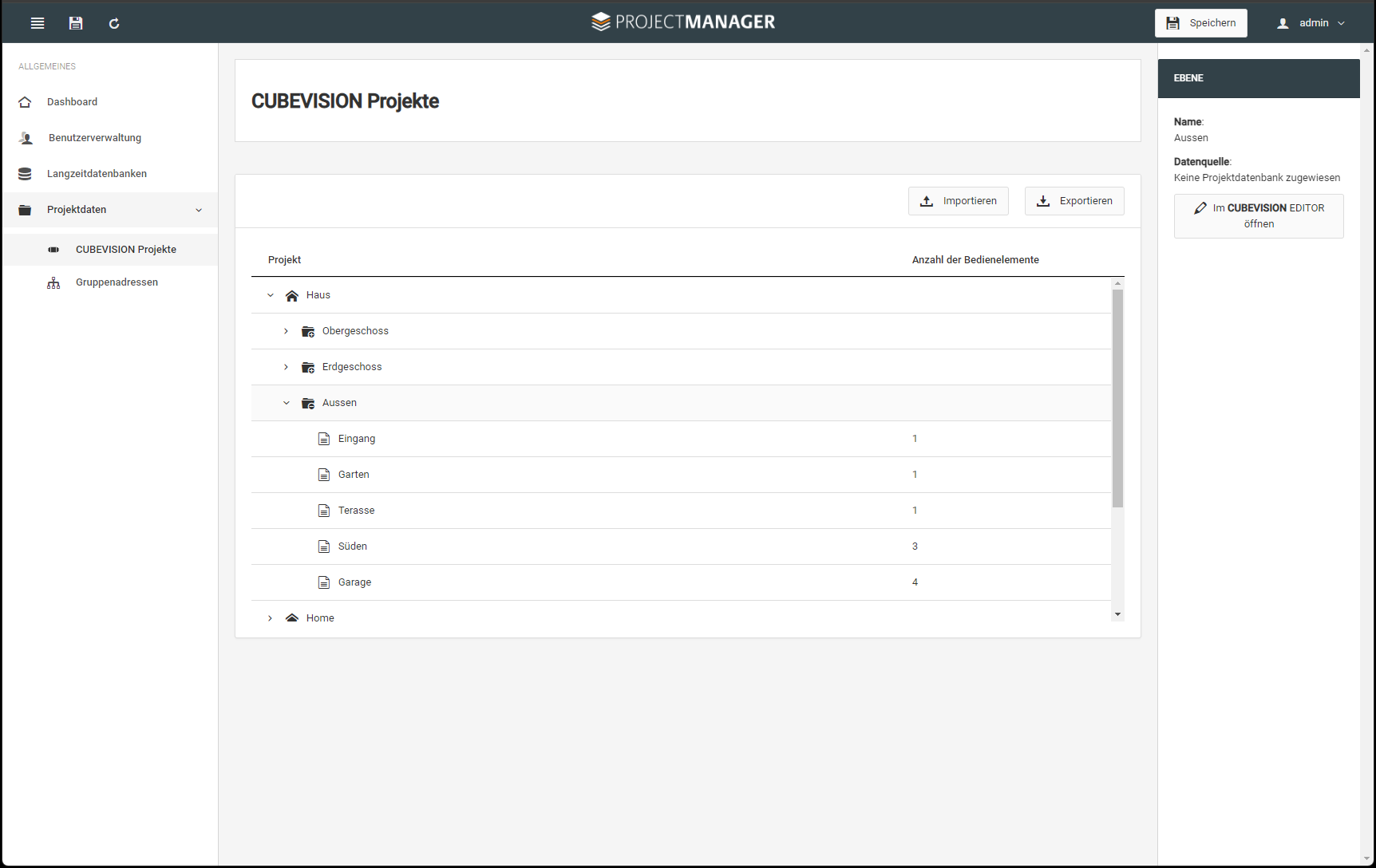Select CUBEVISION Projekte submenu item
The height and width of the screenshot is (868, 1376).
(x=110, y=250)
